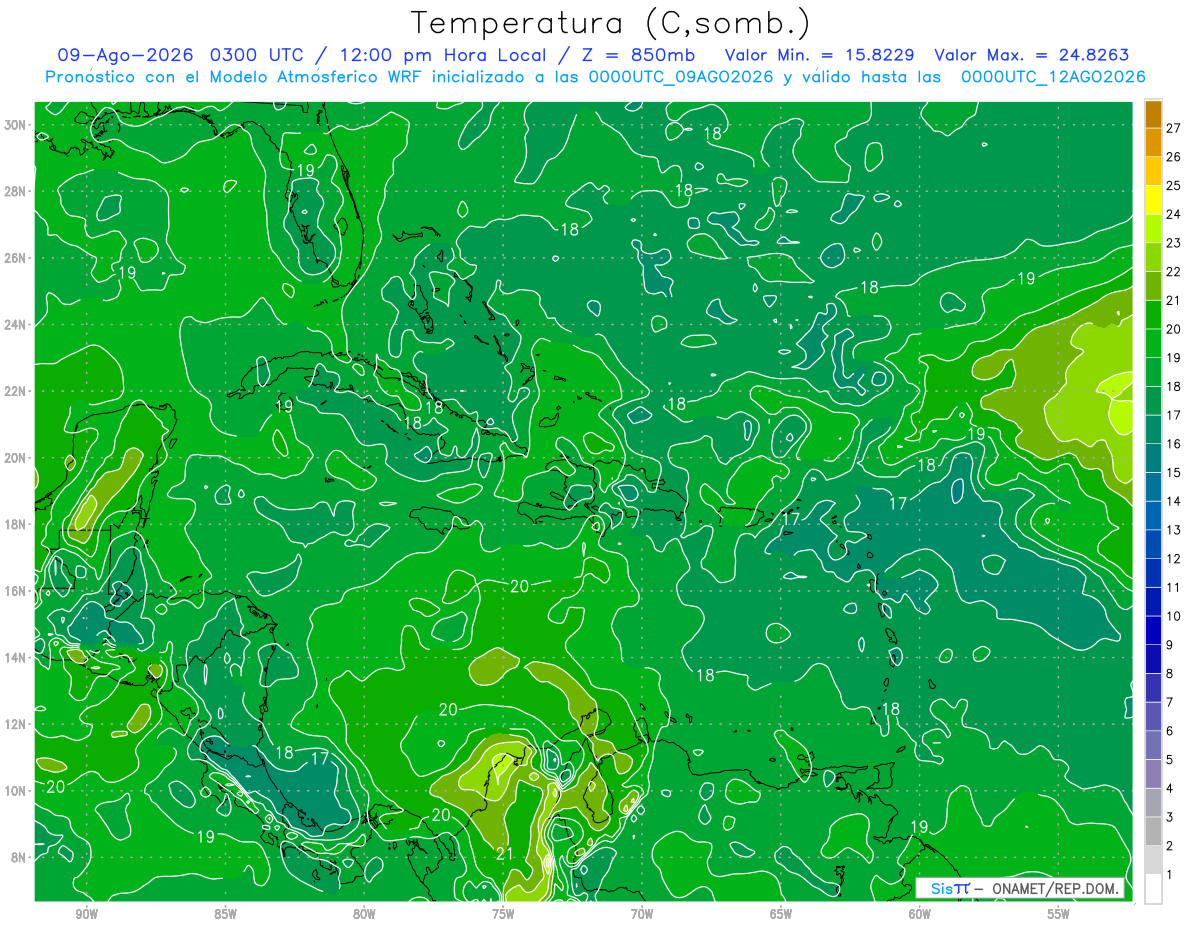Select the date text '09-Ago-2026 0300 UTC'
The height and width of the screenshot is (927, 1200).
tap(183, 55)
